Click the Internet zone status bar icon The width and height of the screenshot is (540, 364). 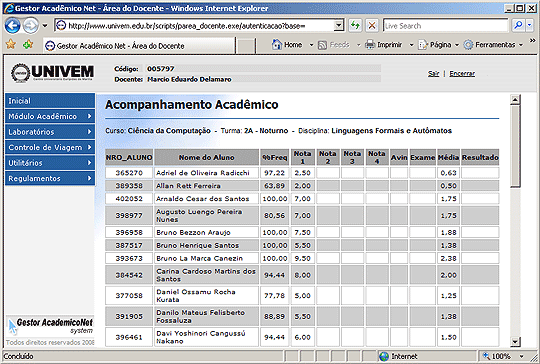(384, 356)
